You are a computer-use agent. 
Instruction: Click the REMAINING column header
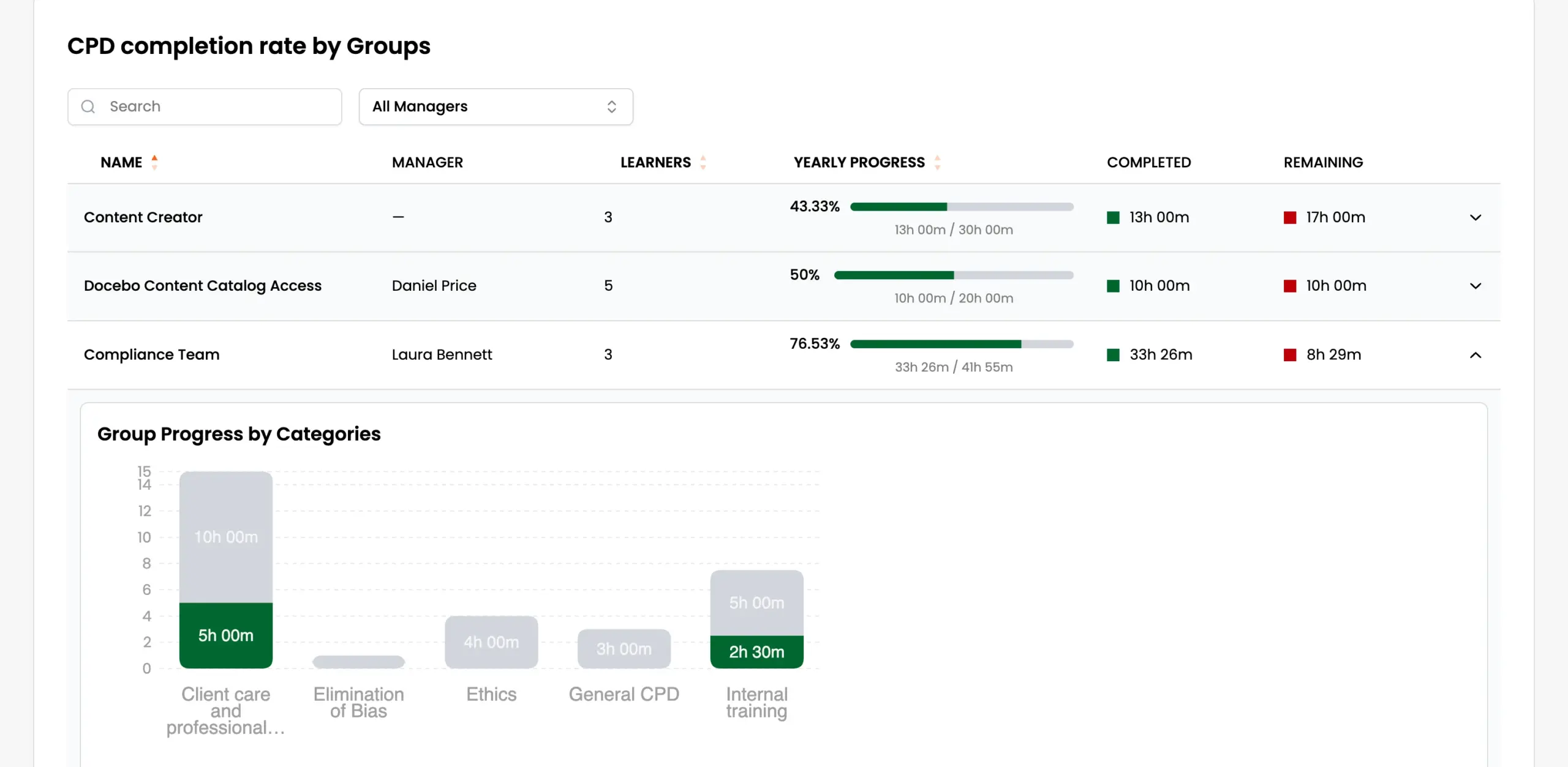(1323, 162)
